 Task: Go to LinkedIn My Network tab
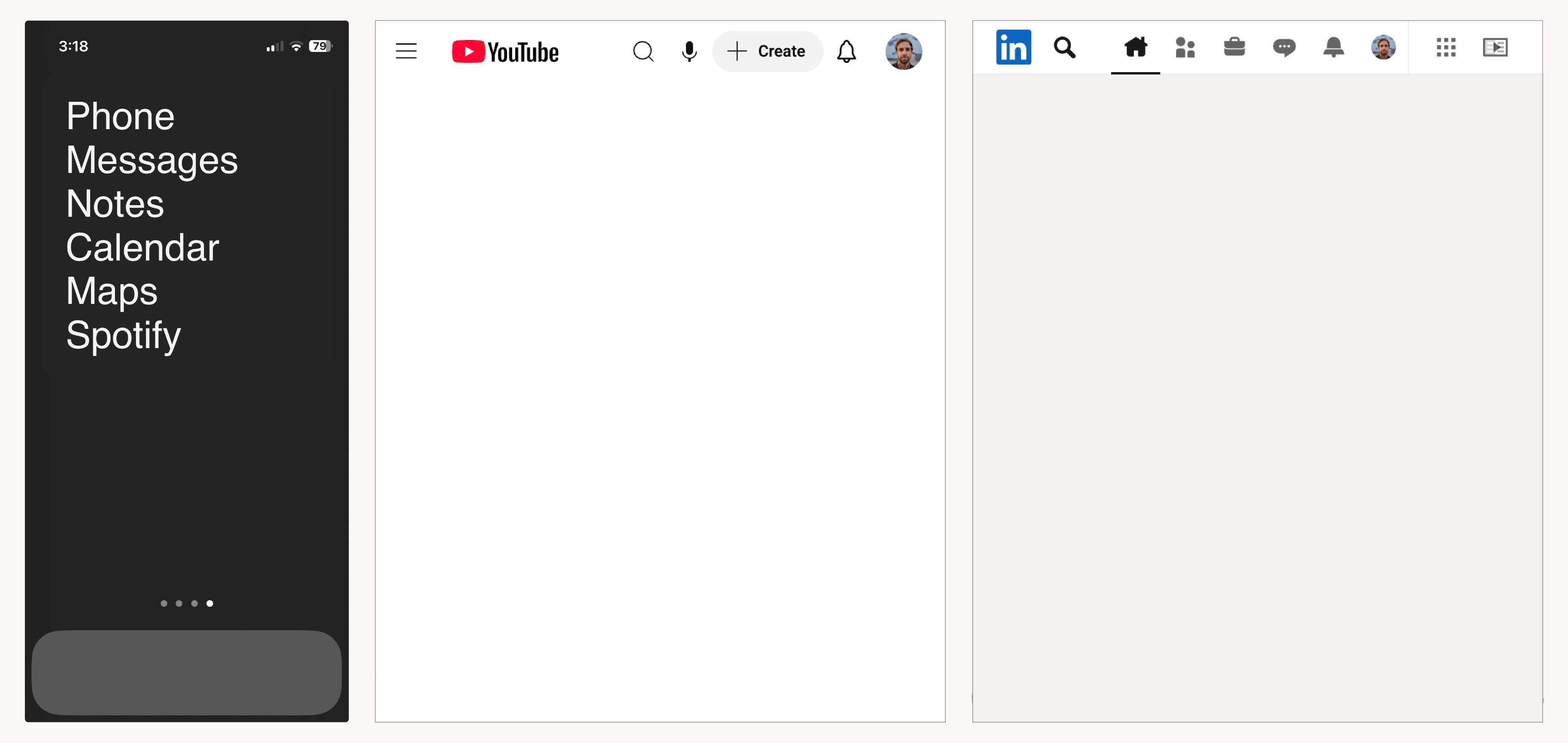1184,47
